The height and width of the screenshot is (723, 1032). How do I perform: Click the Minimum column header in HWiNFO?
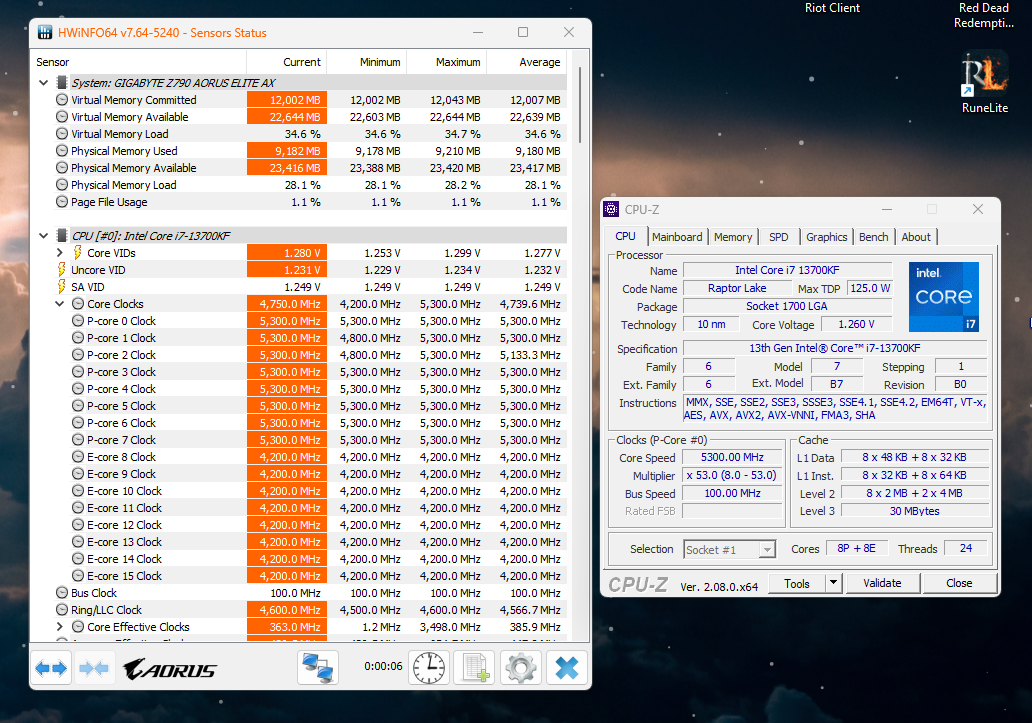pos(367,62)
